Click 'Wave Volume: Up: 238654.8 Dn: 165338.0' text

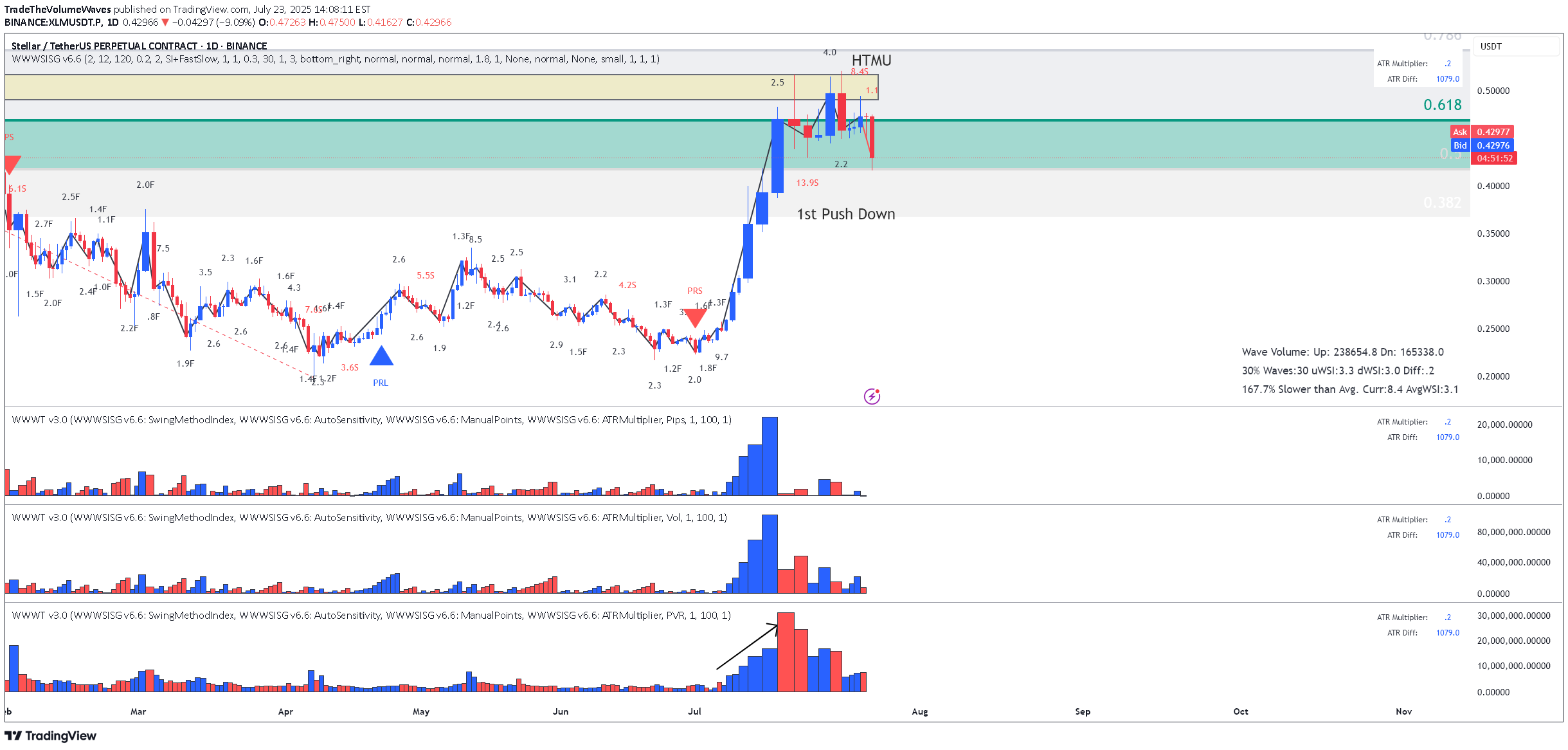(1342, 352)
